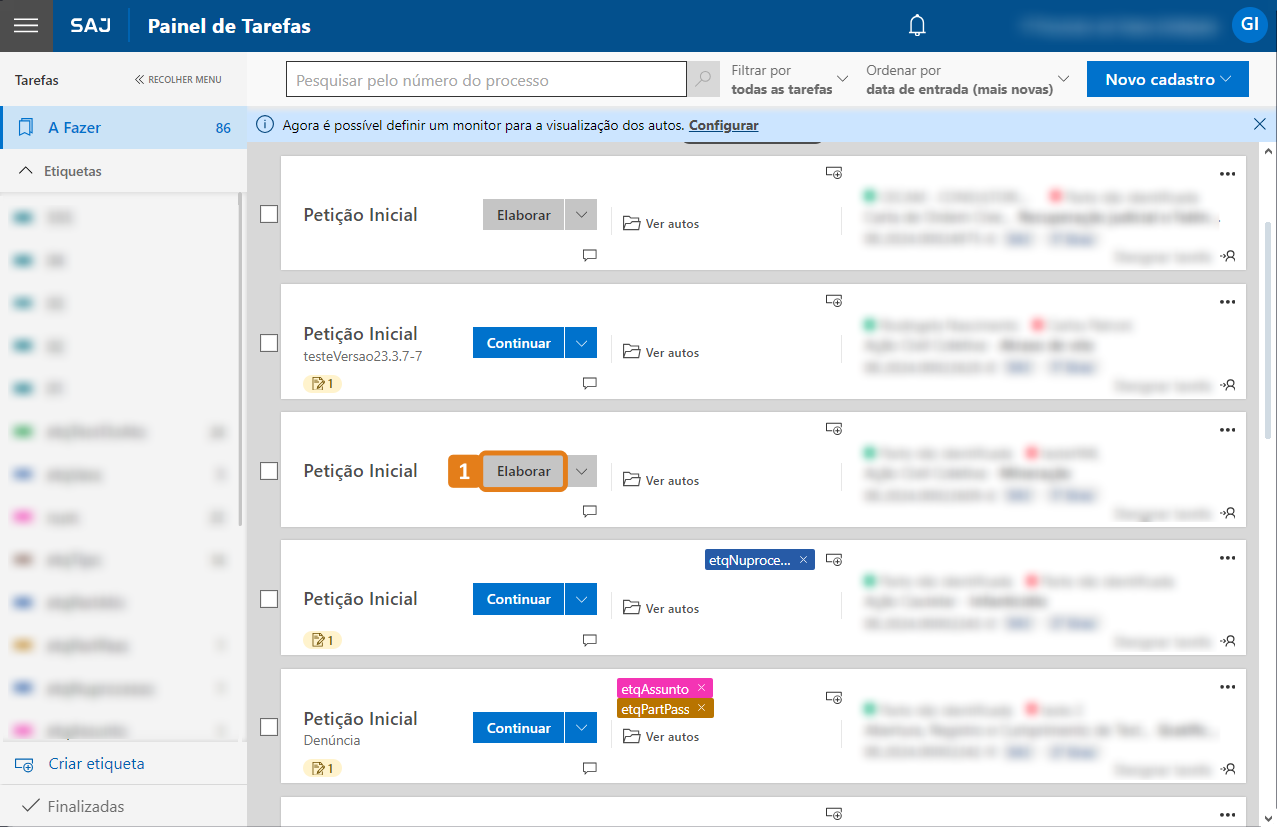
Task: Select checkbox of the first Petição Inicial task
Action: pyautogui.click(x=269, y=214)
